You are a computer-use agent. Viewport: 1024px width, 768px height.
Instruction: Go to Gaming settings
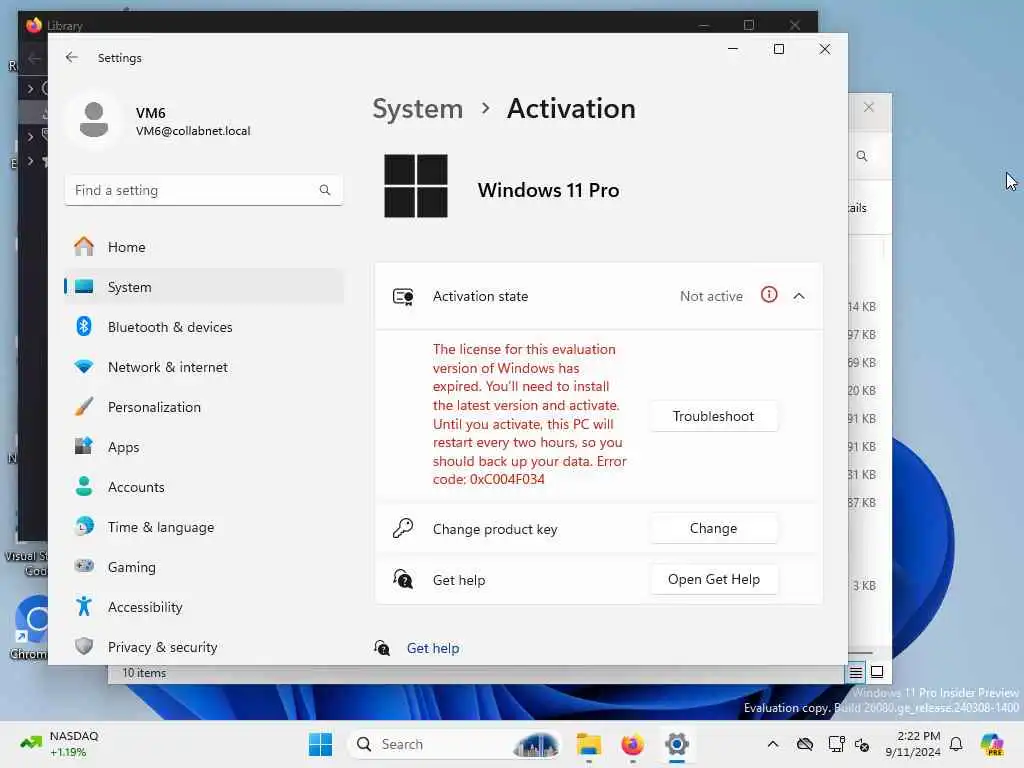tap(204, 567)
